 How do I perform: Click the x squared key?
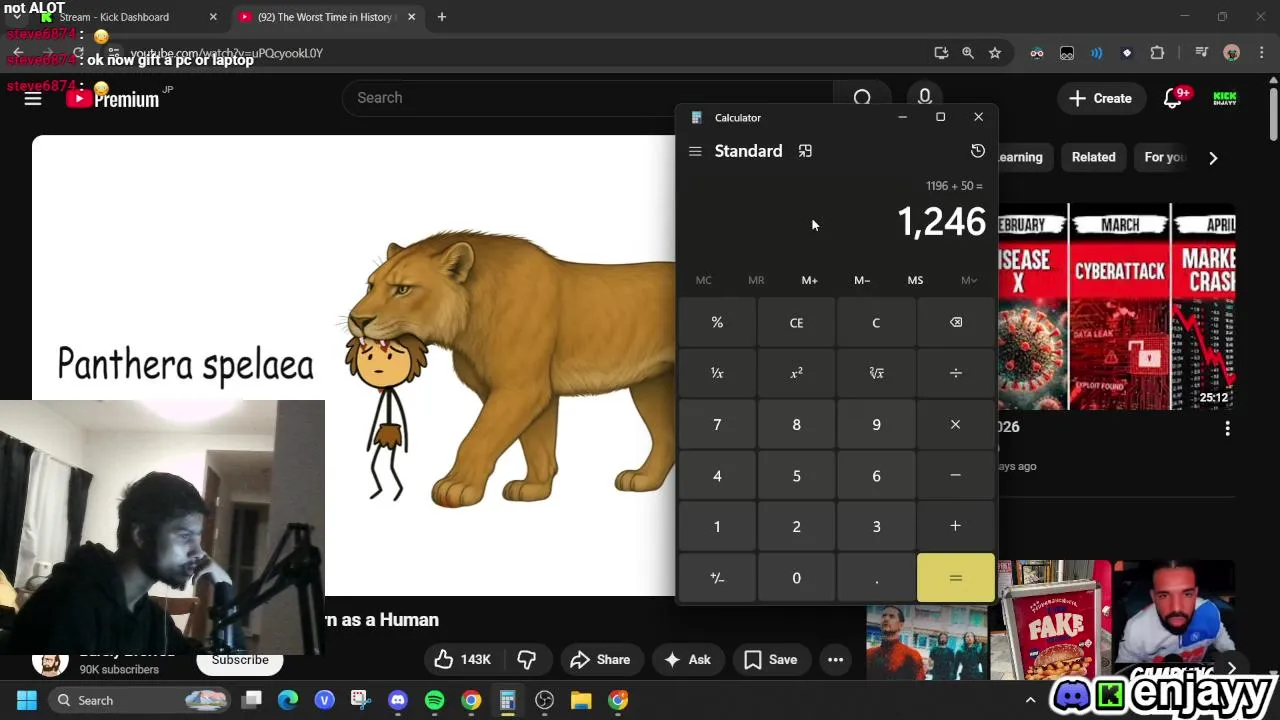796,373
